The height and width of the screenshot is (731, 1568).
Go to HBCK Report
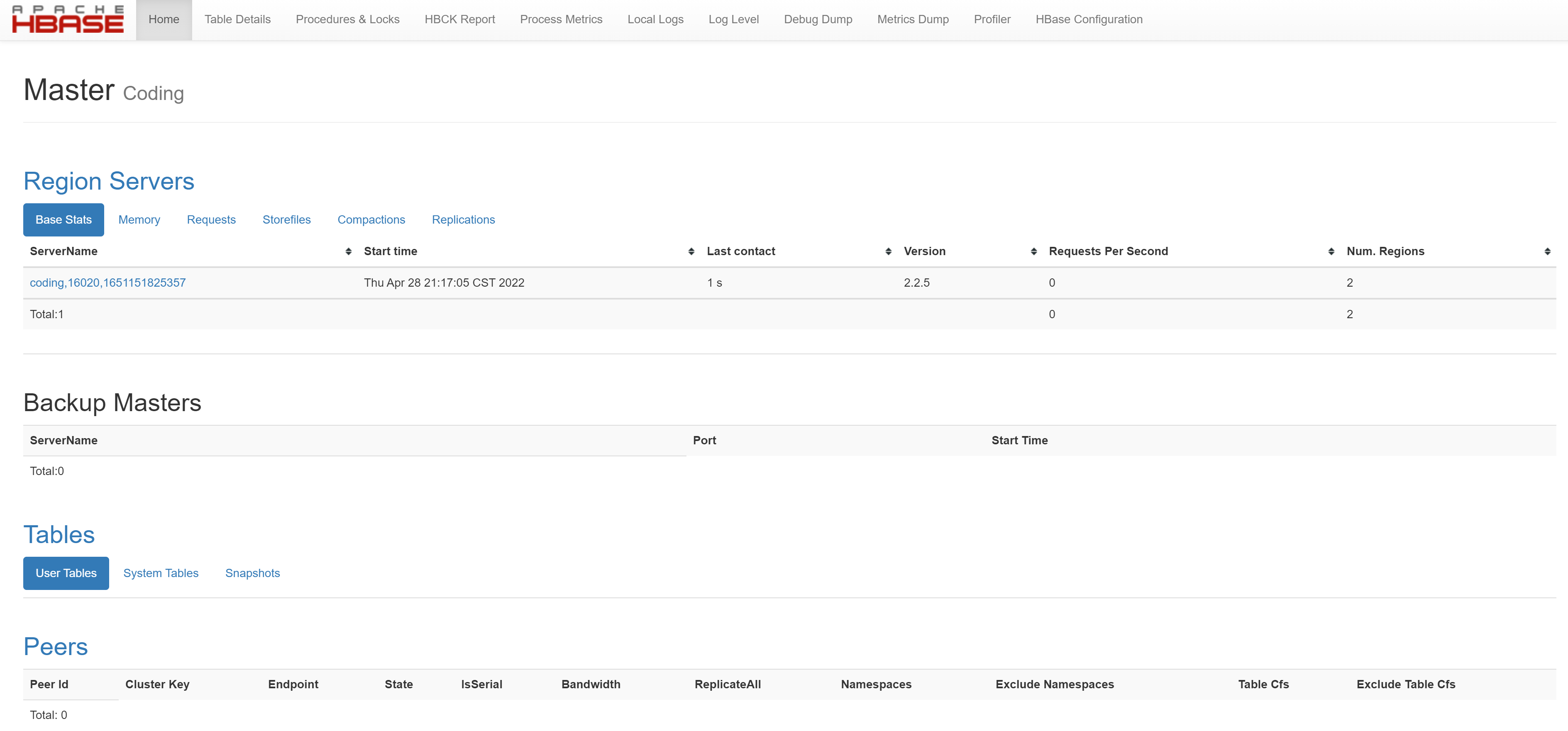(459, 19)
